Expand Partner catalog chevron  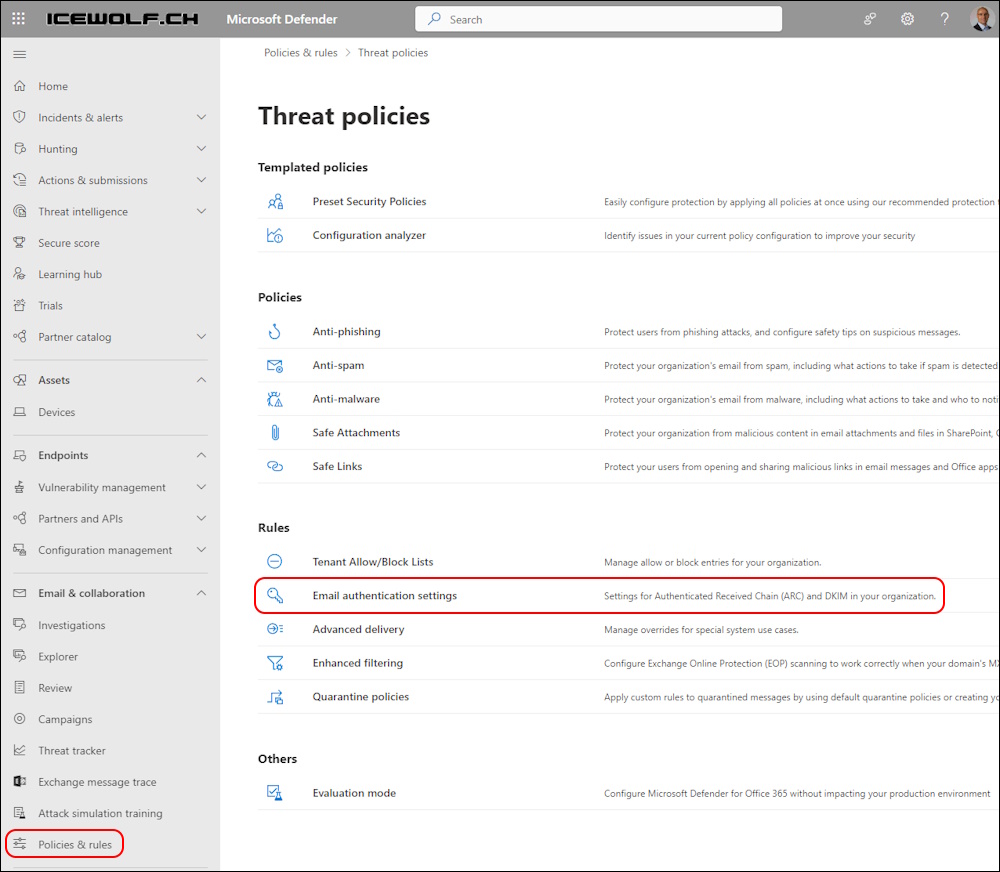coord(202,336)
